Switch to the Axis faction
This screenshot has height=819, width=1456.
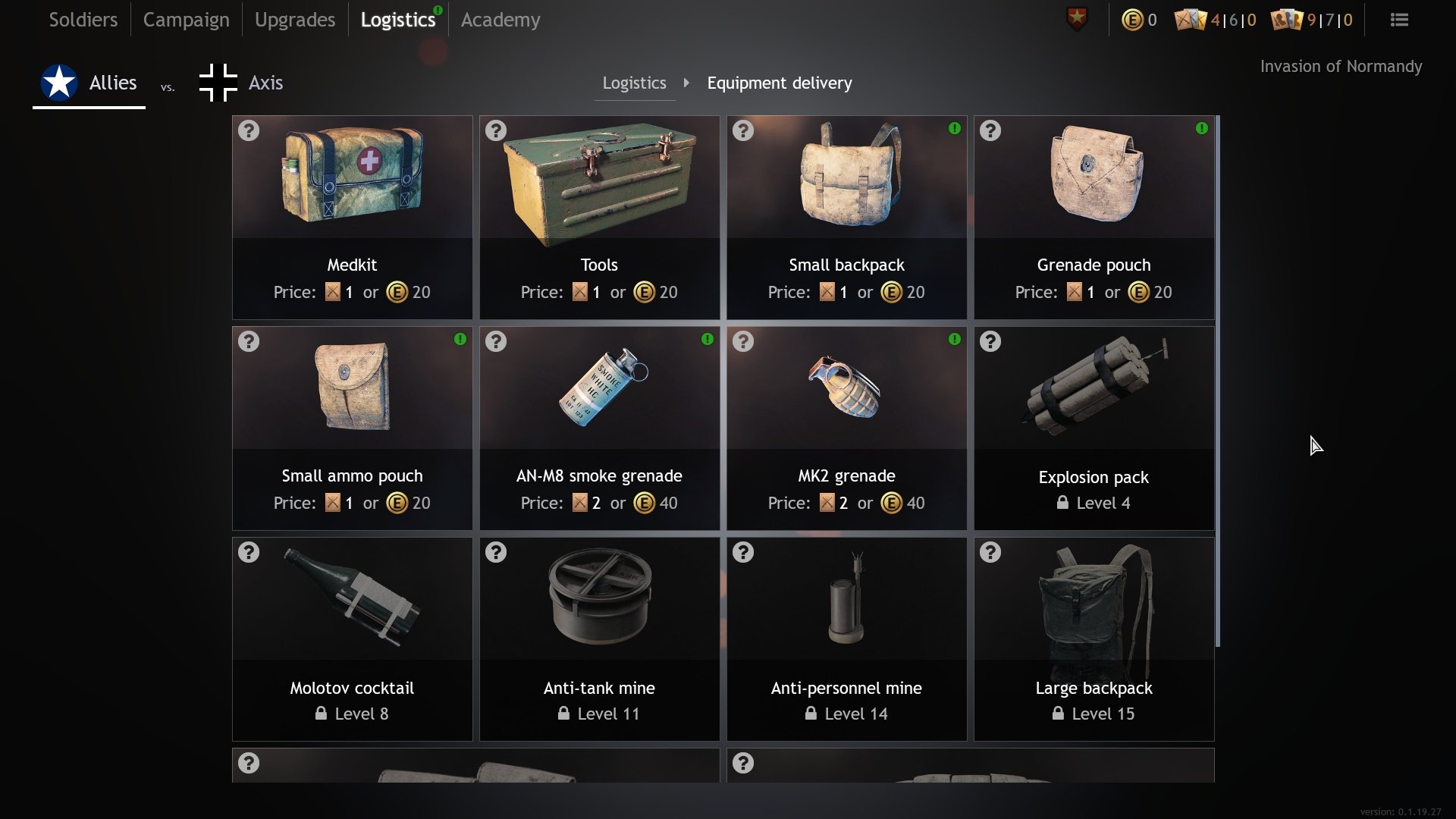(241, 83)
